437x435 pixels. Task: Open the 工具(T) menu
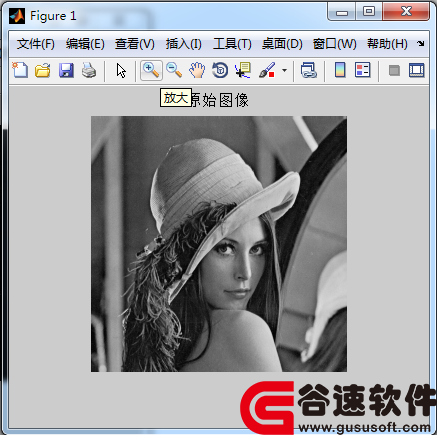tap(232, 44)
